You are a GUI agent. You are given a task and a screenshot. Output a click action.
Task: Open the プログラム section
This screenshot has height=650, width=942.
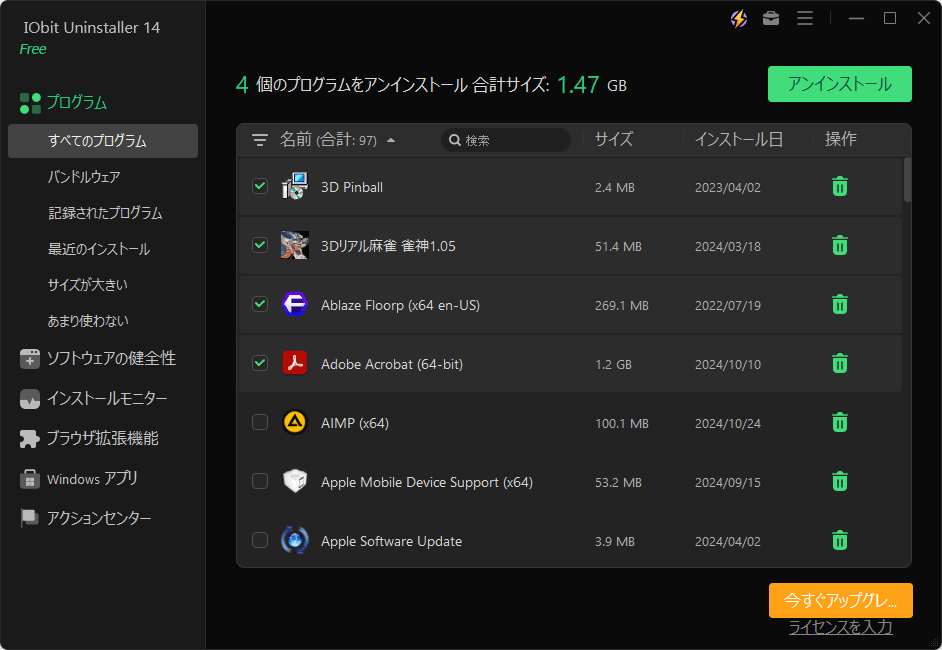coord(63,102)
